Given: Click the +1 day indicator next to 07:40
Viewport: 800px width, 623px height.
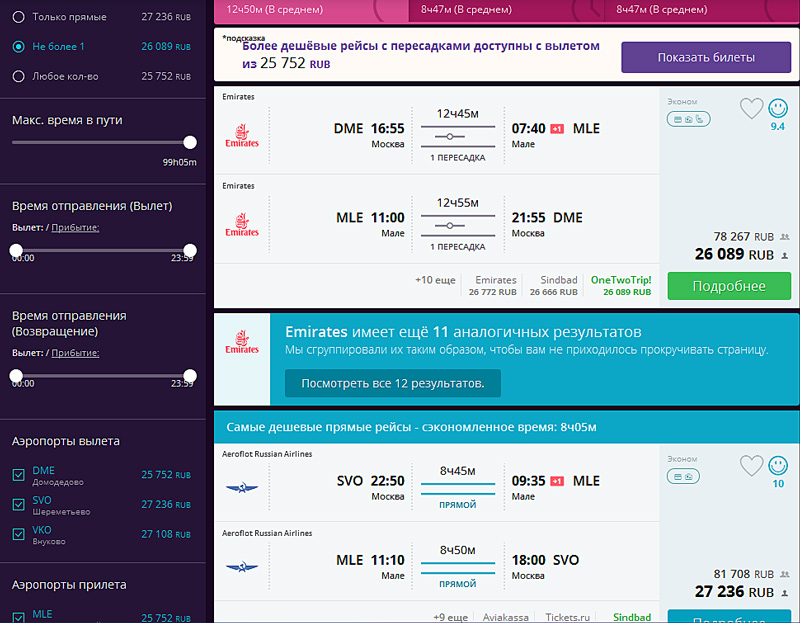Looking at the screenshot, I should tap(557, 129).
